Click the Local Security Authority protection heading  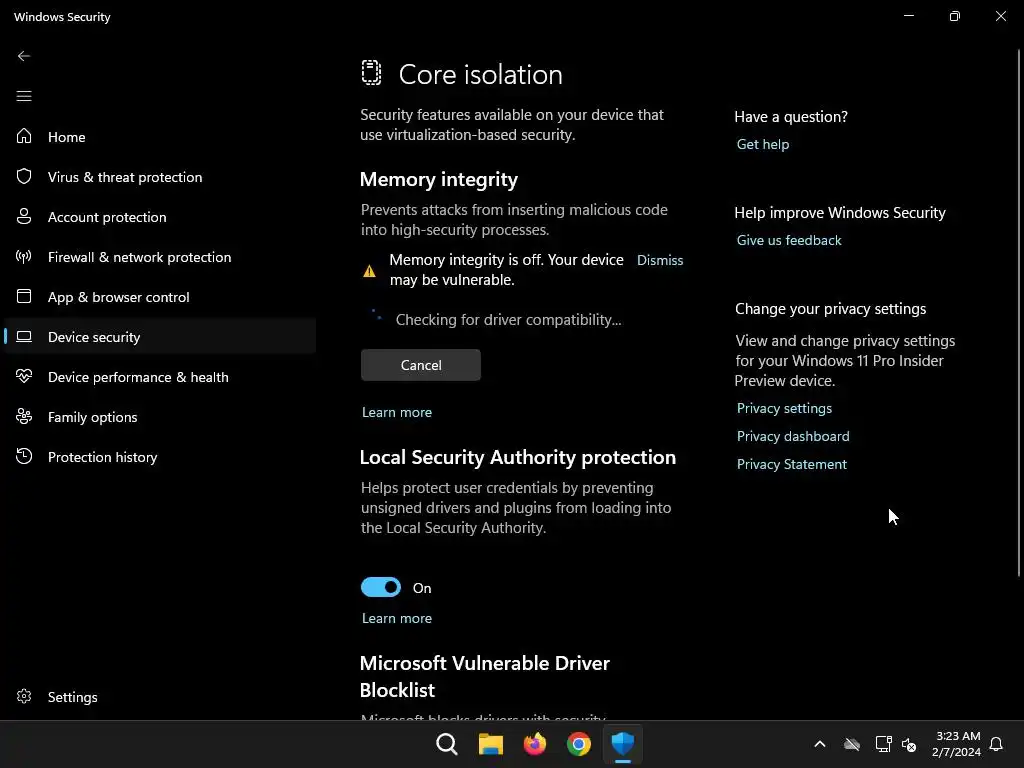[x=518, y=457]
